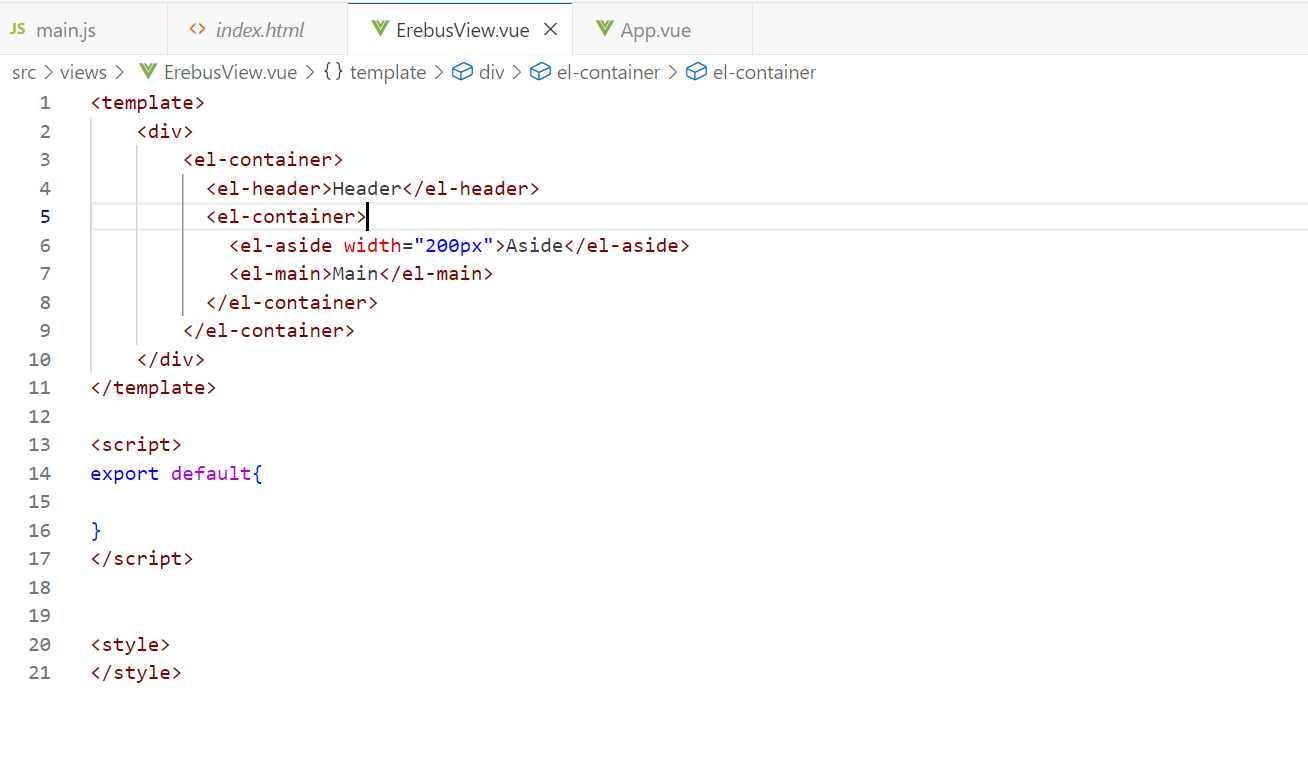Click the closing brace on line 16
The image size is (1308, 781).
point(96,530)
